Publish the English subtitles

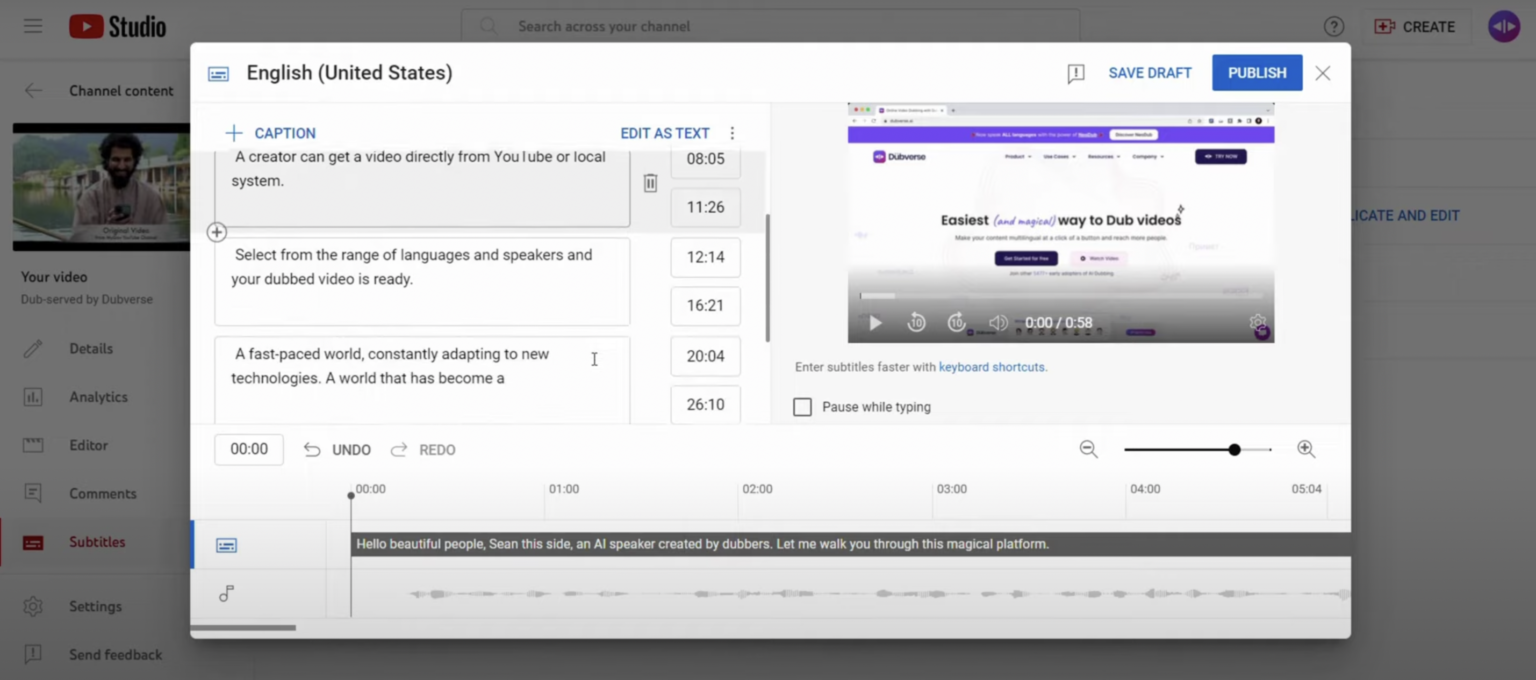[x=1256, y=72]
